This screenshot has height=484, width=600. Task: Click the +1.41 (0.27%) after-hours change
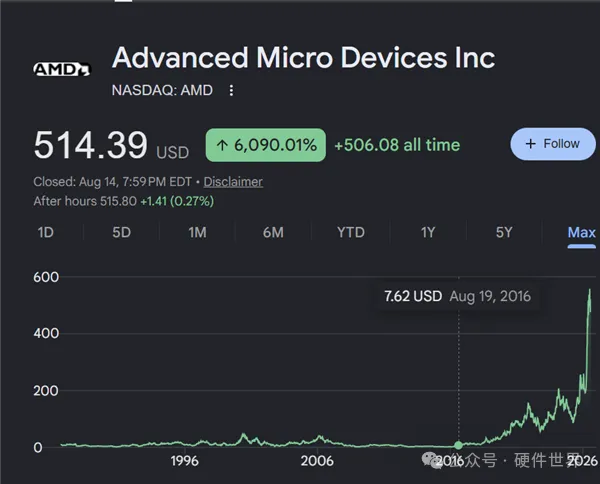click(x=177, y=201)
